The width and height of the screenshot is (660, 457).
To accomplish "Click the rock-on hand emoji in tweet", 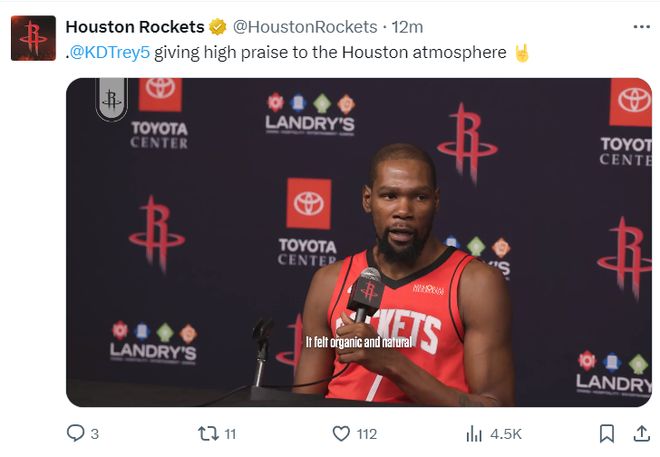I will (x=521, y=52).
